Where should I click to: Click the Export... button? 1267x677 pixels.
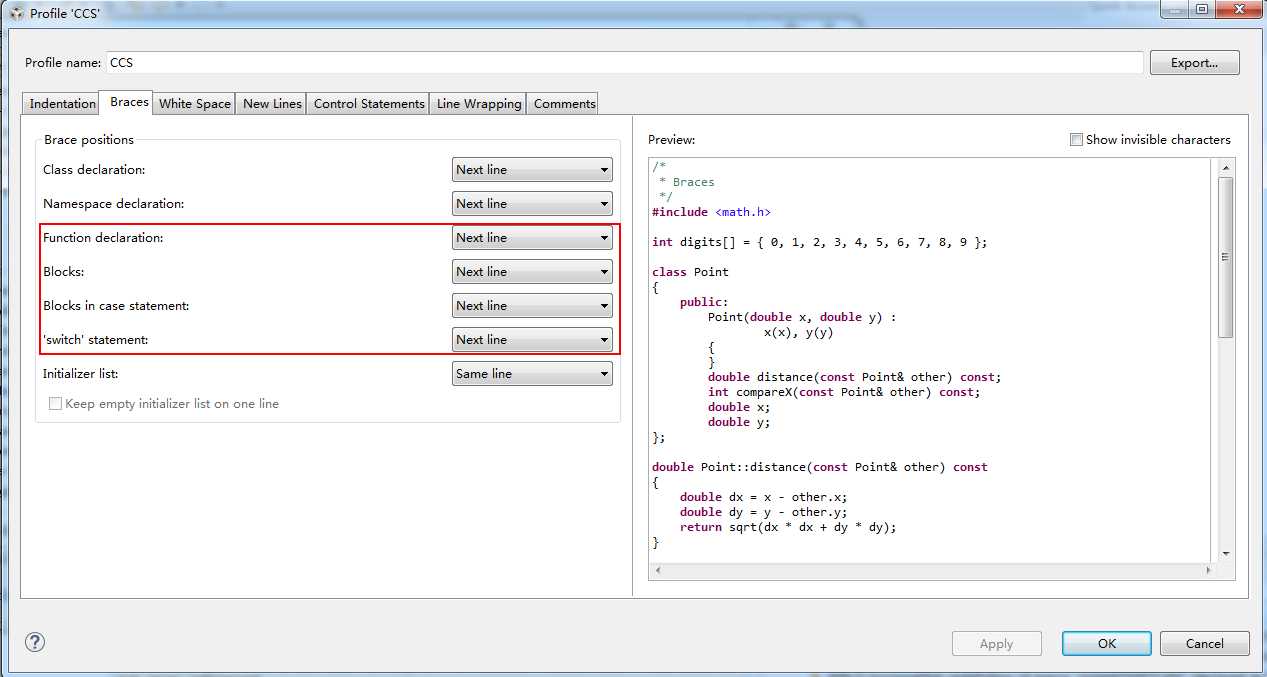tap(1194, 62)
